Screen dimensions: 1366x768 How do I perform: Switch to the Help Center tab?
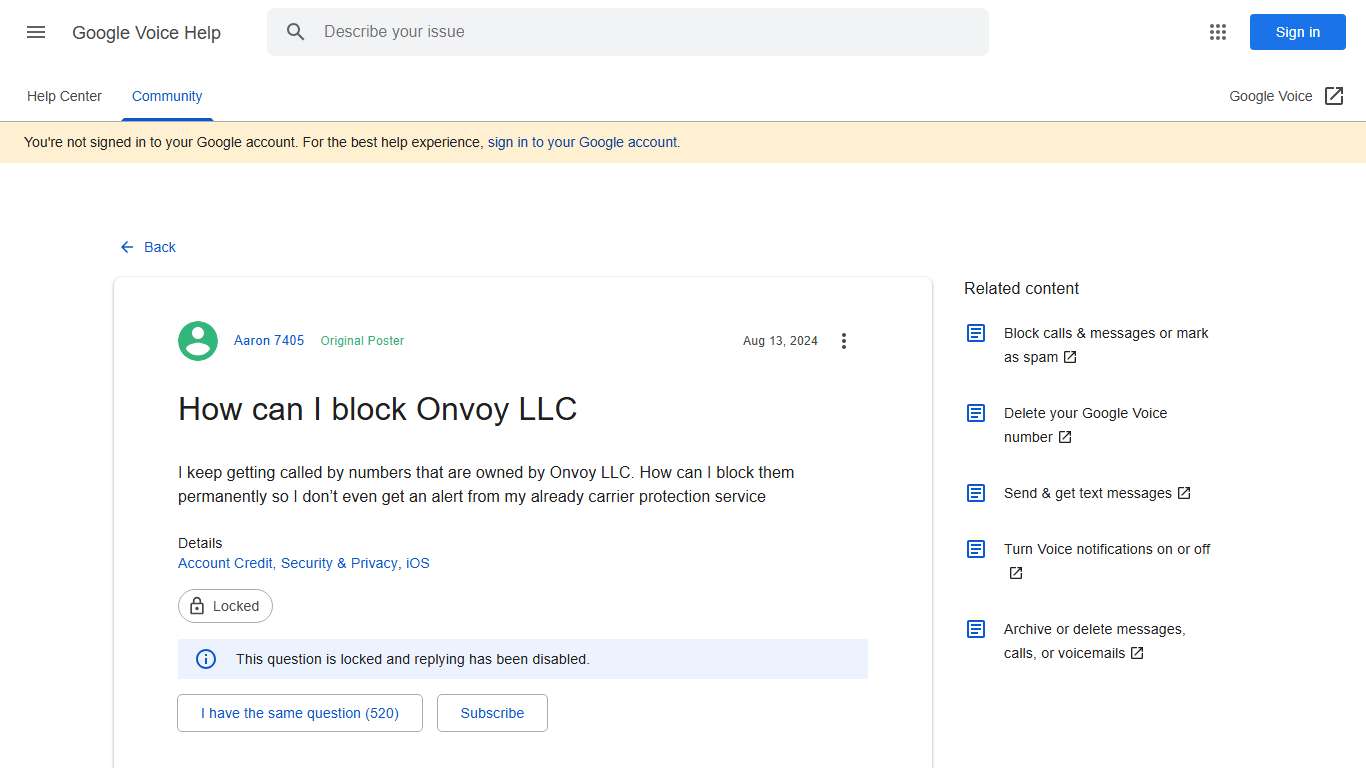64,95
